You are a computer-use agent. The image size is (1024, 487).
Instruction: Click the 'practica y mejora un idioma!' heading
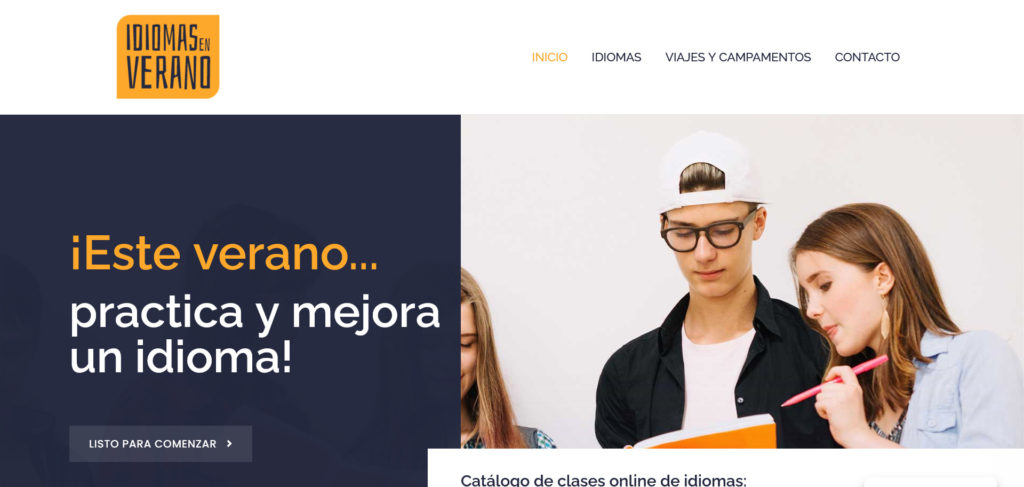[255, 336]
